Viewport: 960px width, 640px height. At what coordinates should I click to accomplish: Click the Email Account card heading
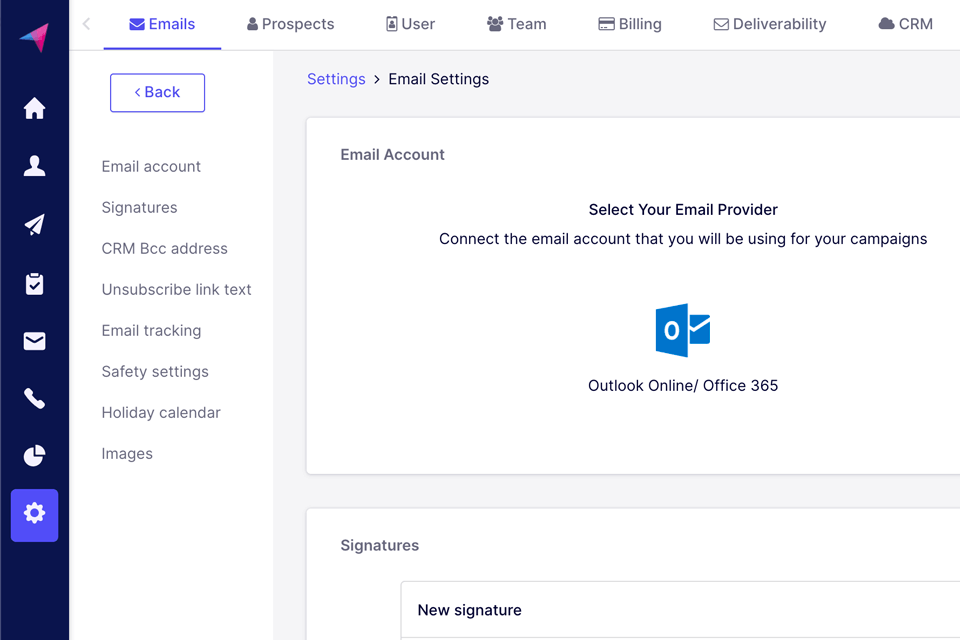pyautogui.click(x=392, y=154)
